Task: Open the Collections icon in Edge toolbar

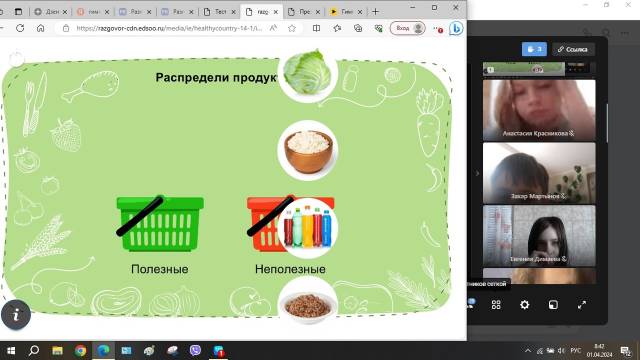Action: coord(358,28)
